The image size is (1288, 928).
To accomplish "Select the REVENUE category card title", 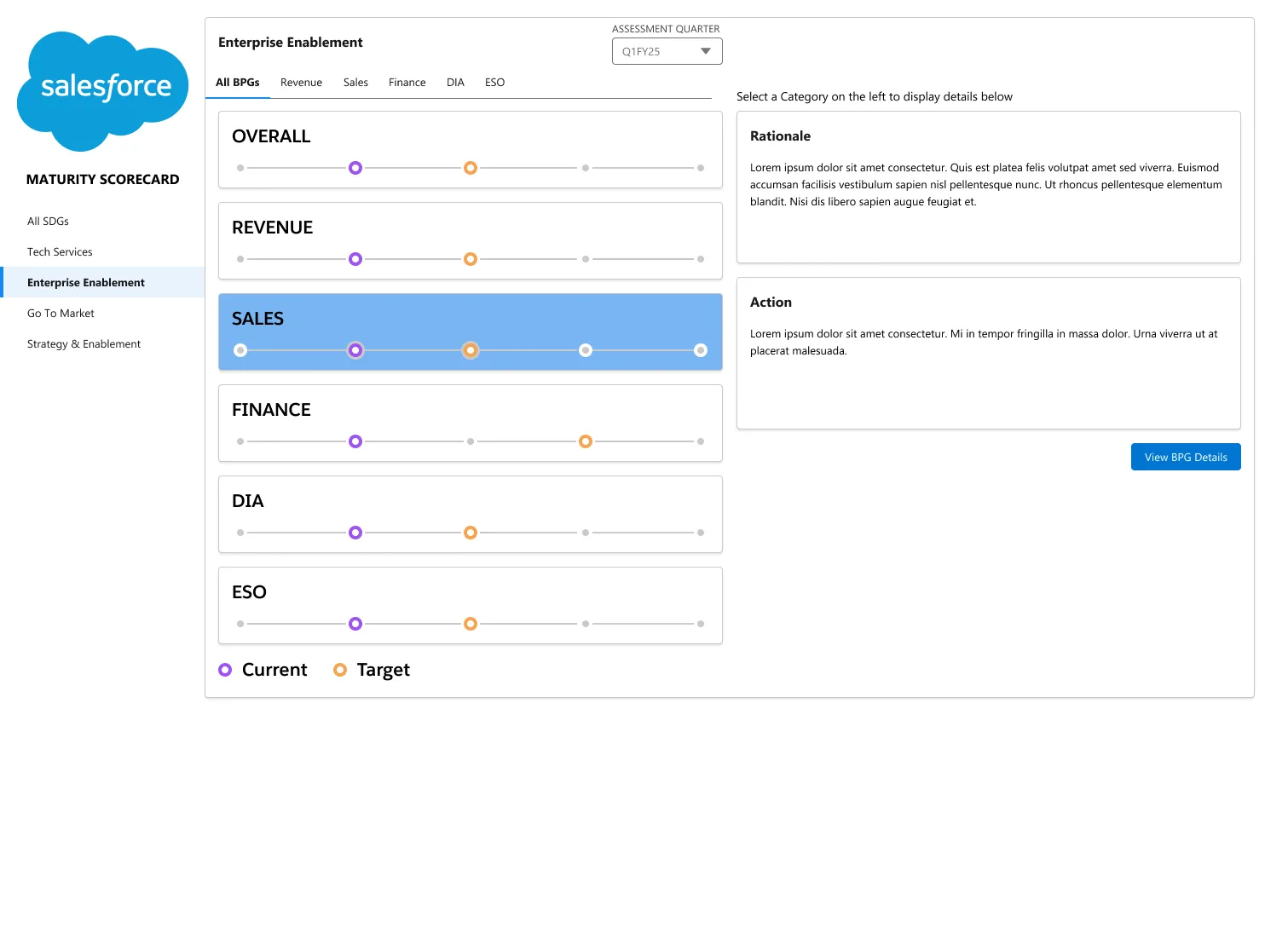I will (272, 228).
